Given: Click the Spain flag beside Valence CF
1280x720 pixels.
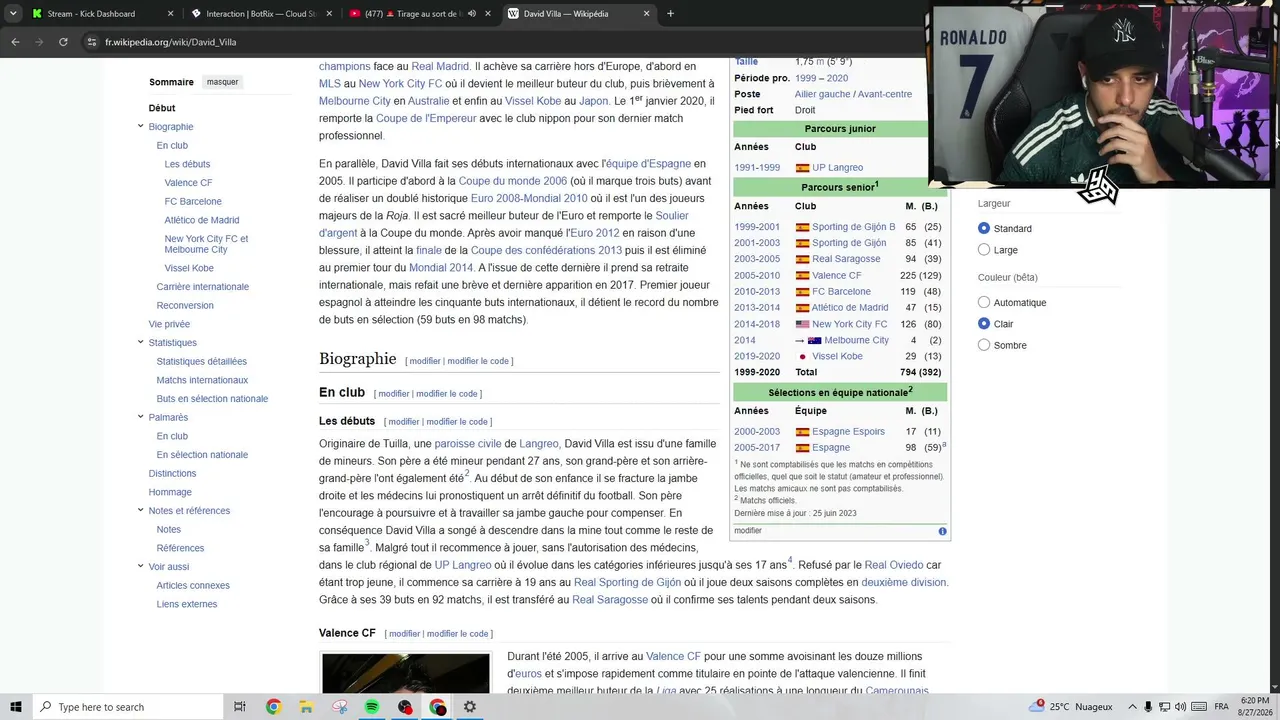Looking at the screenshot, I should coord(802,276).
